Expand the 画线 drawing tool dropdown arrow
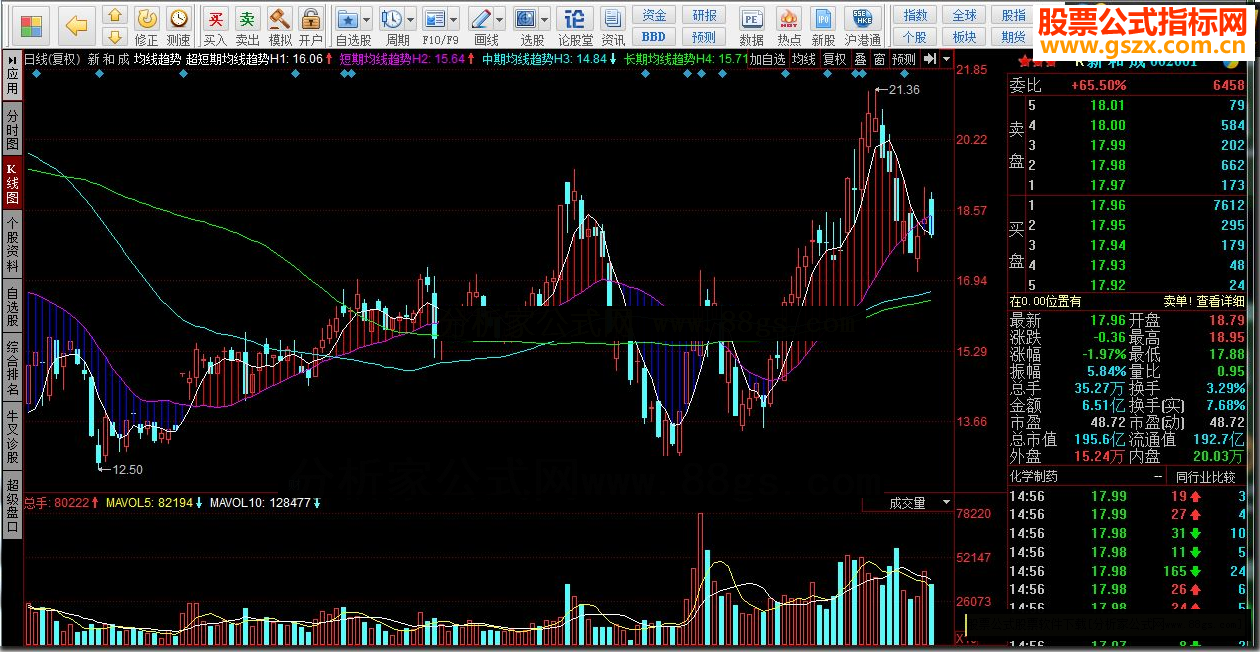Viewport: 1260px width, 652px height. click(500, 19)
